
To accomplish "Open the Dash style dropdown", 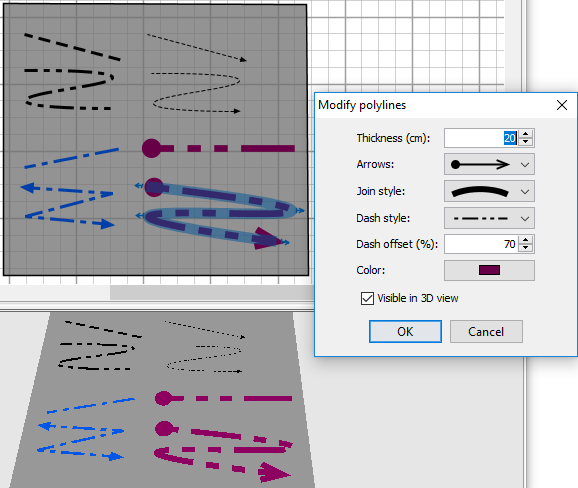I will click(x=489, y=218).
